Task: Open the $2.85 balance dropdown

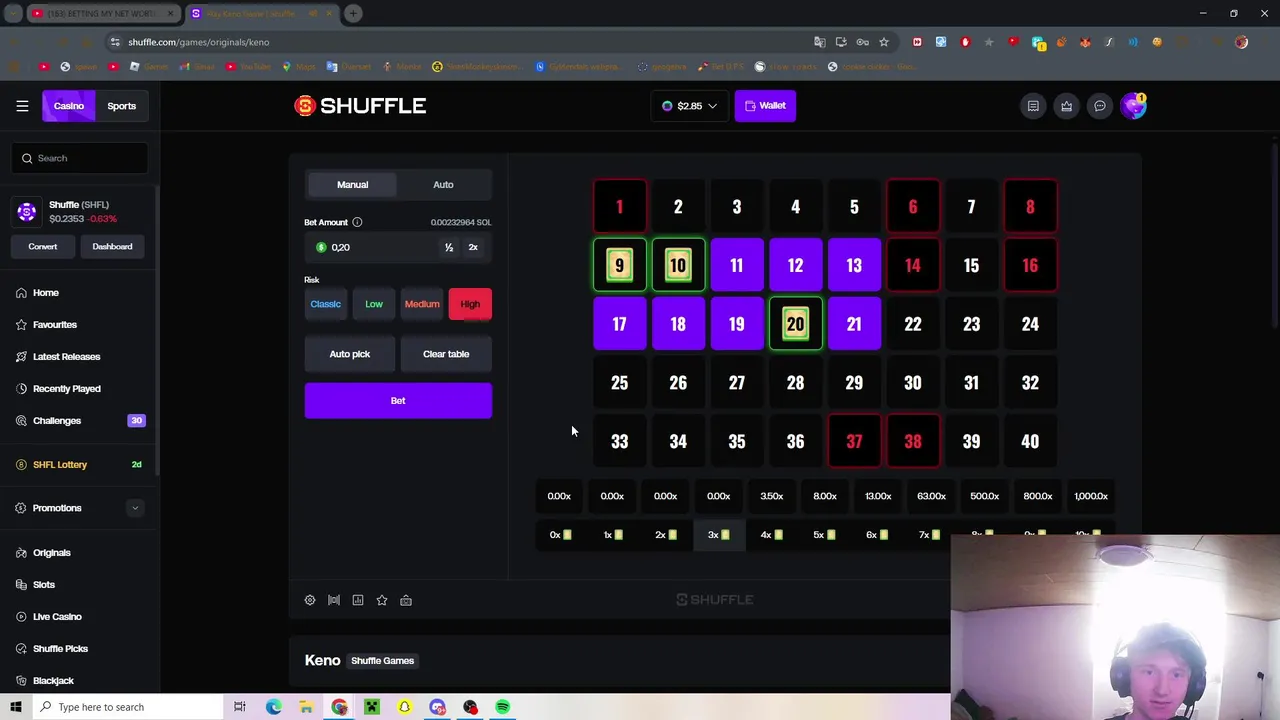Action: [x=689, y=105]
